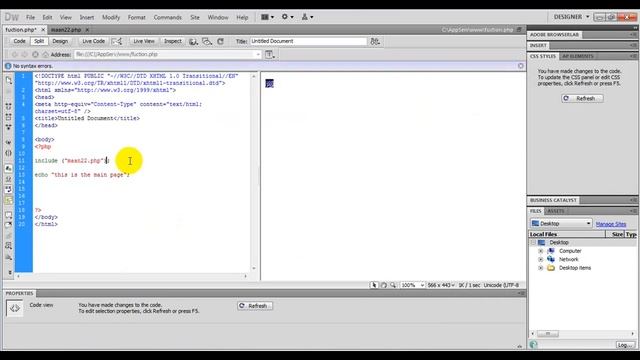Collapse the Desktop tree node

[533, 242]
